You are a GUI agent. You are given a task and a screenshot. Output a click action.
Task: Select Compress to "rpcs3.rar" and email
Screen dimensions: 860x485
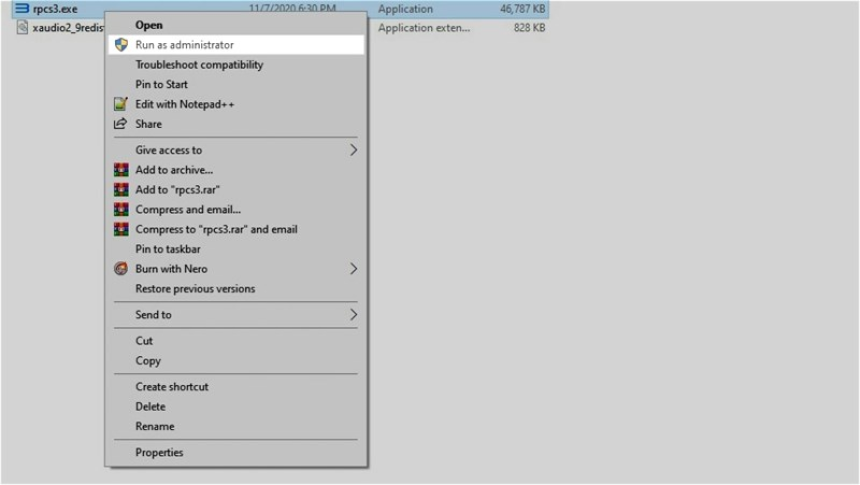click(x=236, y=229)
